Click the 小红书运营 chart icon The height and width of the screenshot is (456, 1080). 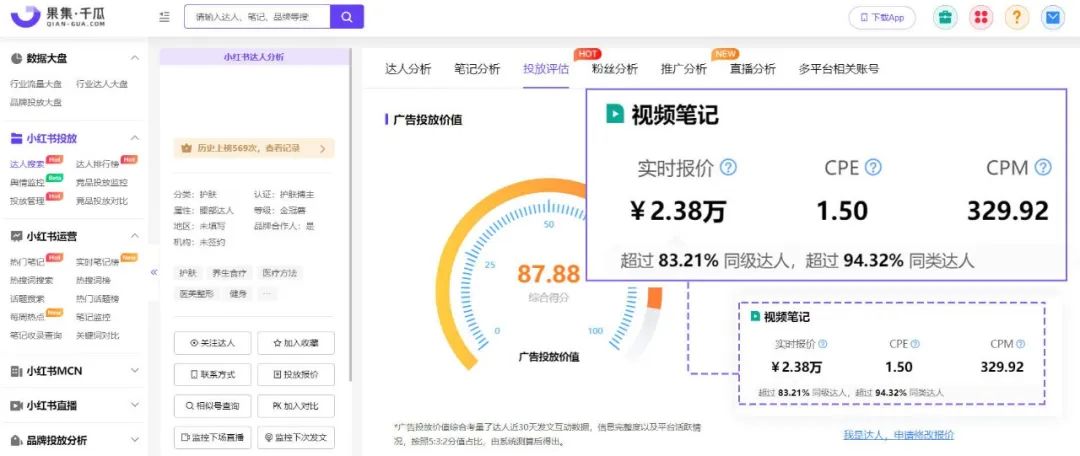click(16, 236)
